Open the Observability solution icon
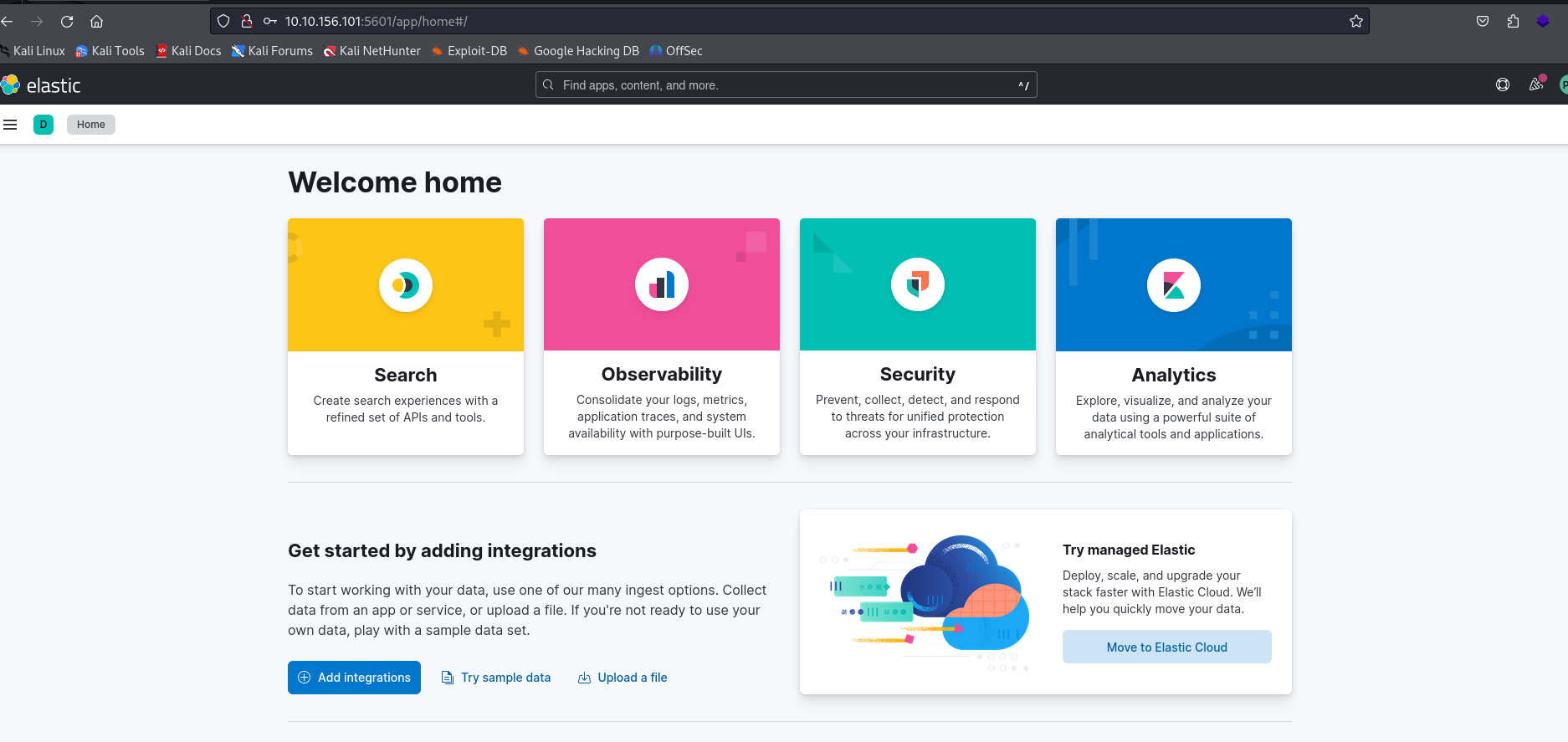The width and height of the screenshot is (1568, 742). (662, 285)
